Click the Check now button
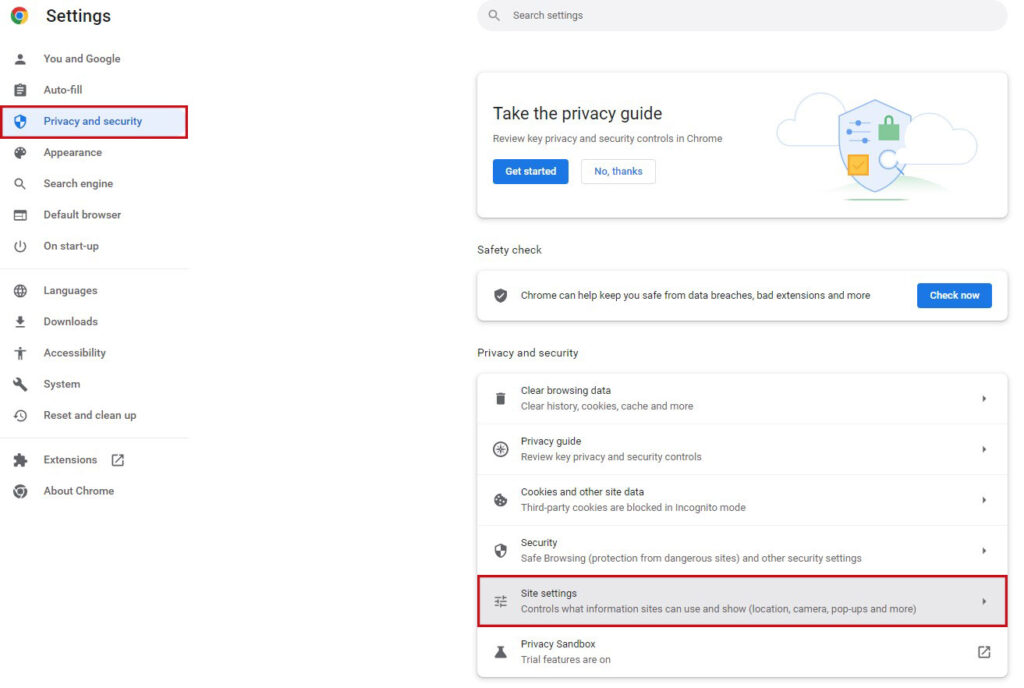 click(x=953, y=295)
